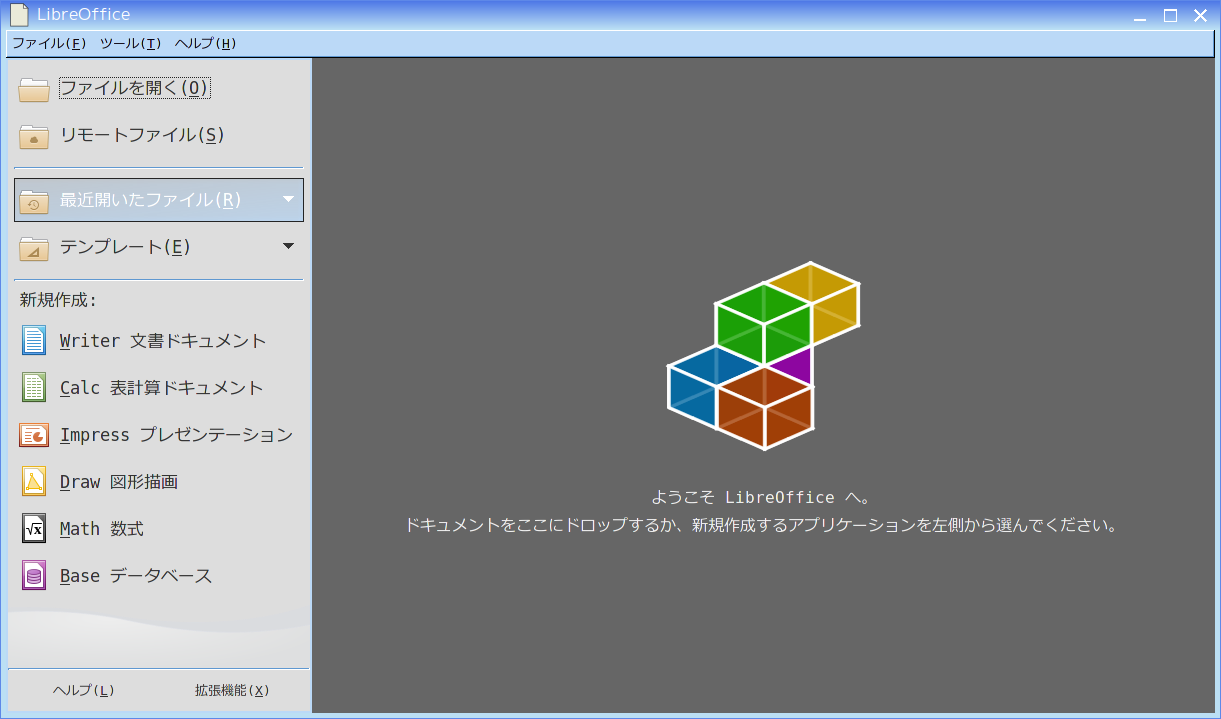Create a new Base データベース
1221x719 pixels.
159,576
